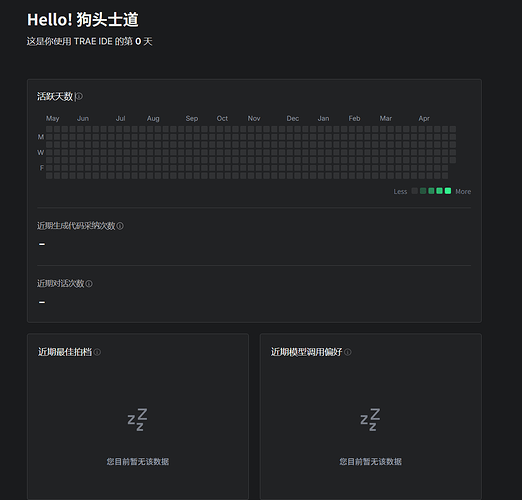
Task: Click info icon beside 近期对话次数
Action: (x=89, y=284)
